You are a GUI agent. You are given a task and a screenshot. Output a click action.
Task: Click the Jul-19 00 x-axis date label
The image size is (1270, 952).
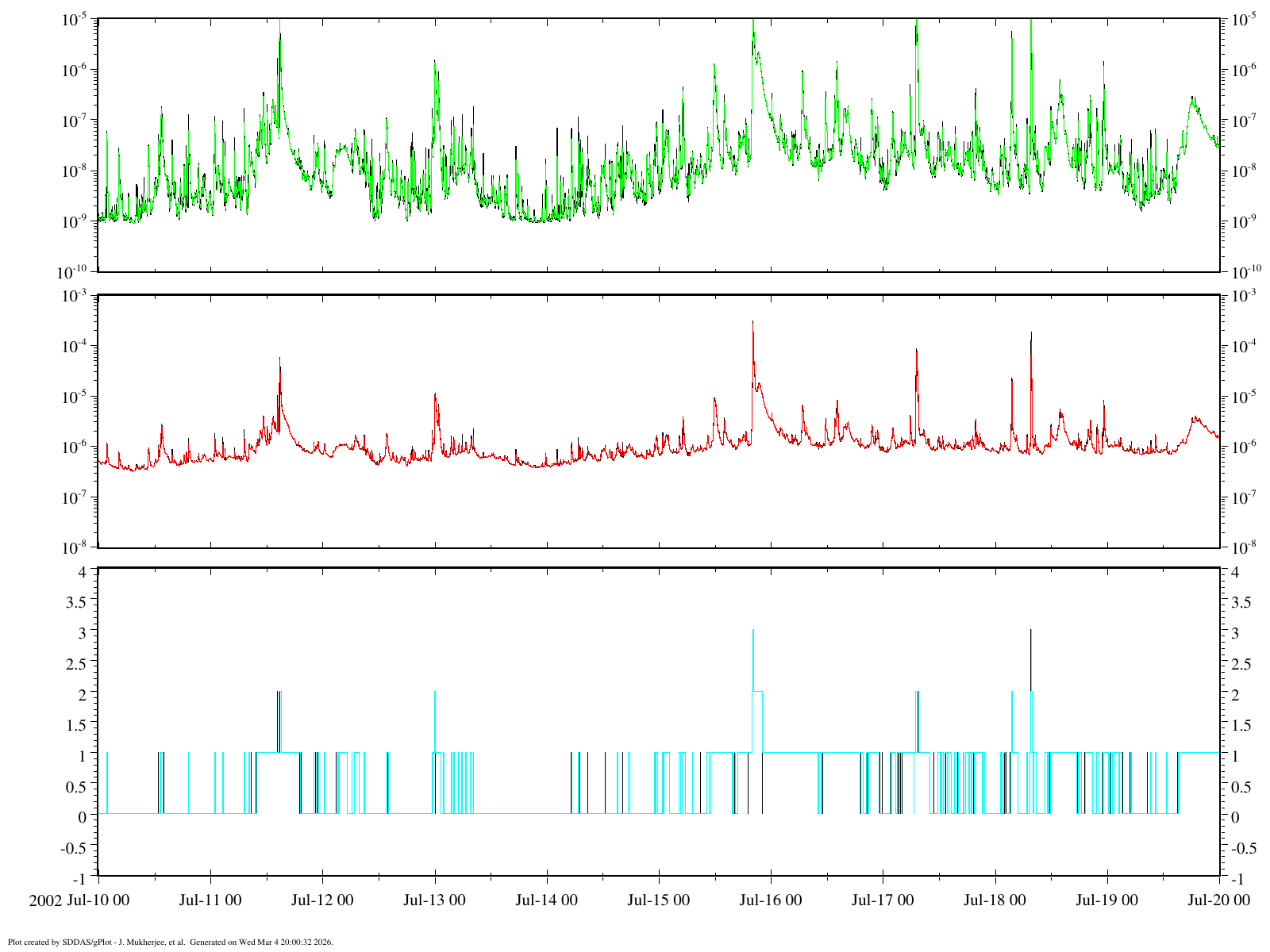click(x=1106, y=900)
